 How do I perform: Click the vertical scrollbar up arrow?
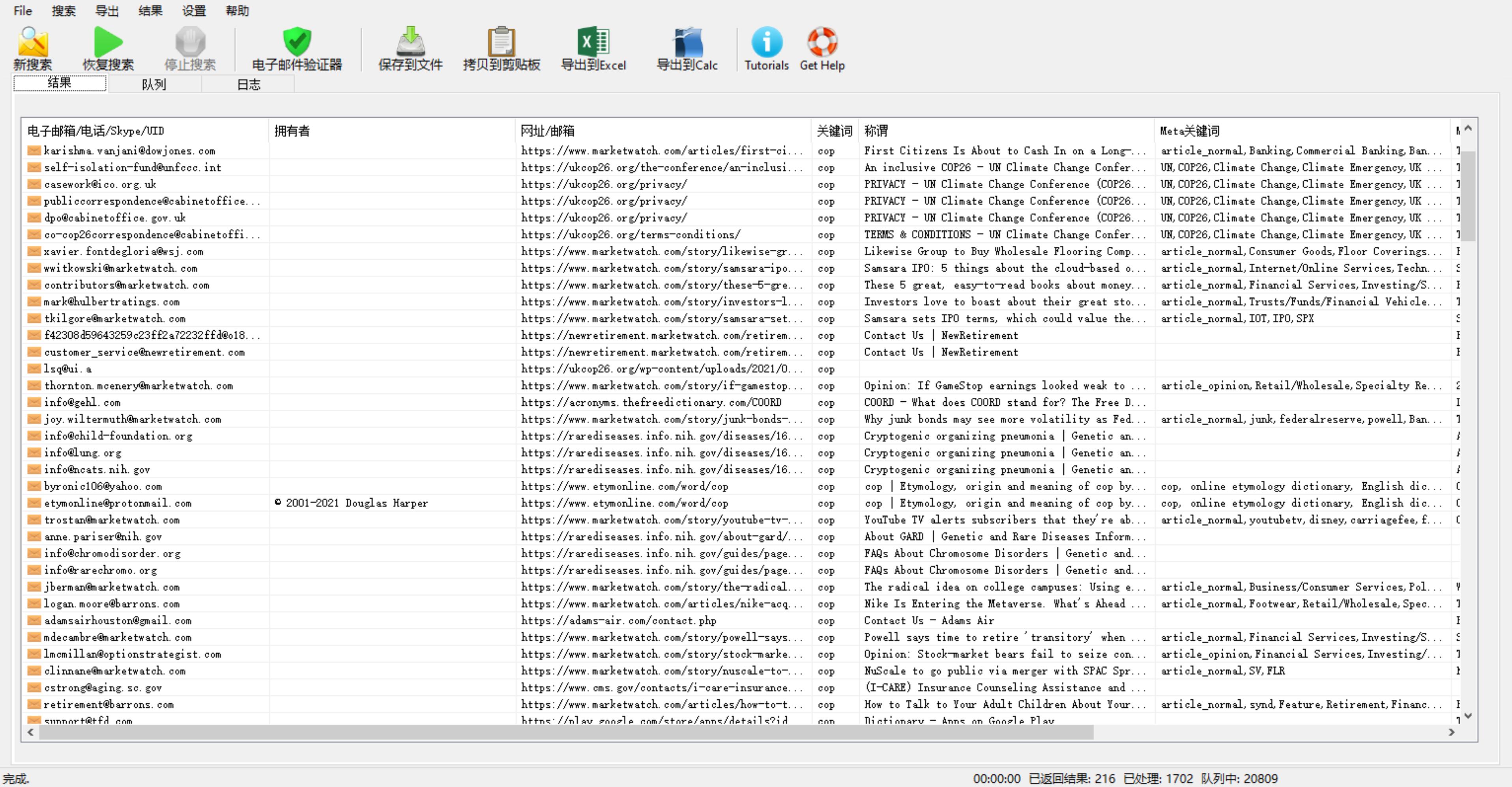[x=1468, y=128]
